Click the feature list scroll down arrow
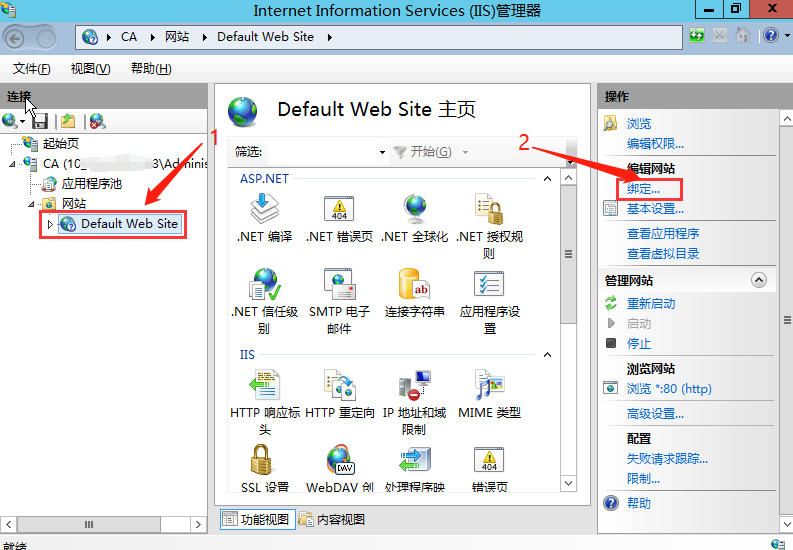 [x=568, y=484]
